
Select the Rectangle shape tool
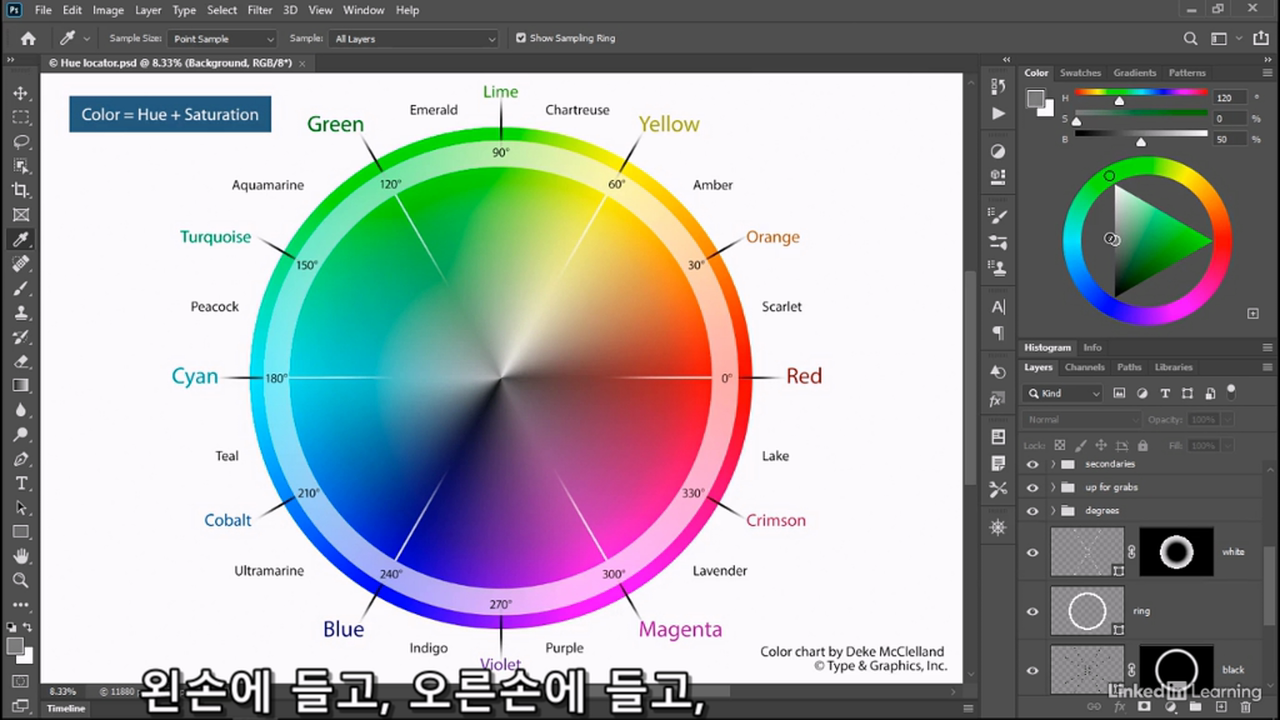tap(21, 532)
